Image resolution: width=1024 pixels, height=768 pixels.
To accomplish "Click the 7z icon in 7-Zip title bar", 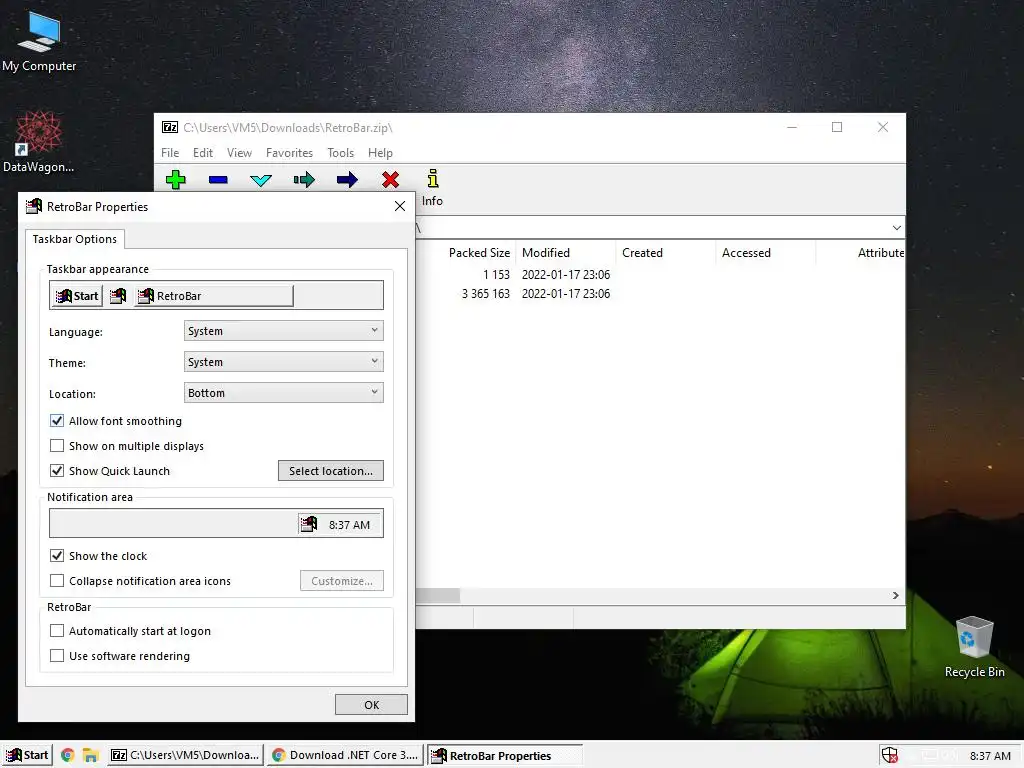I will coord(170,127).
